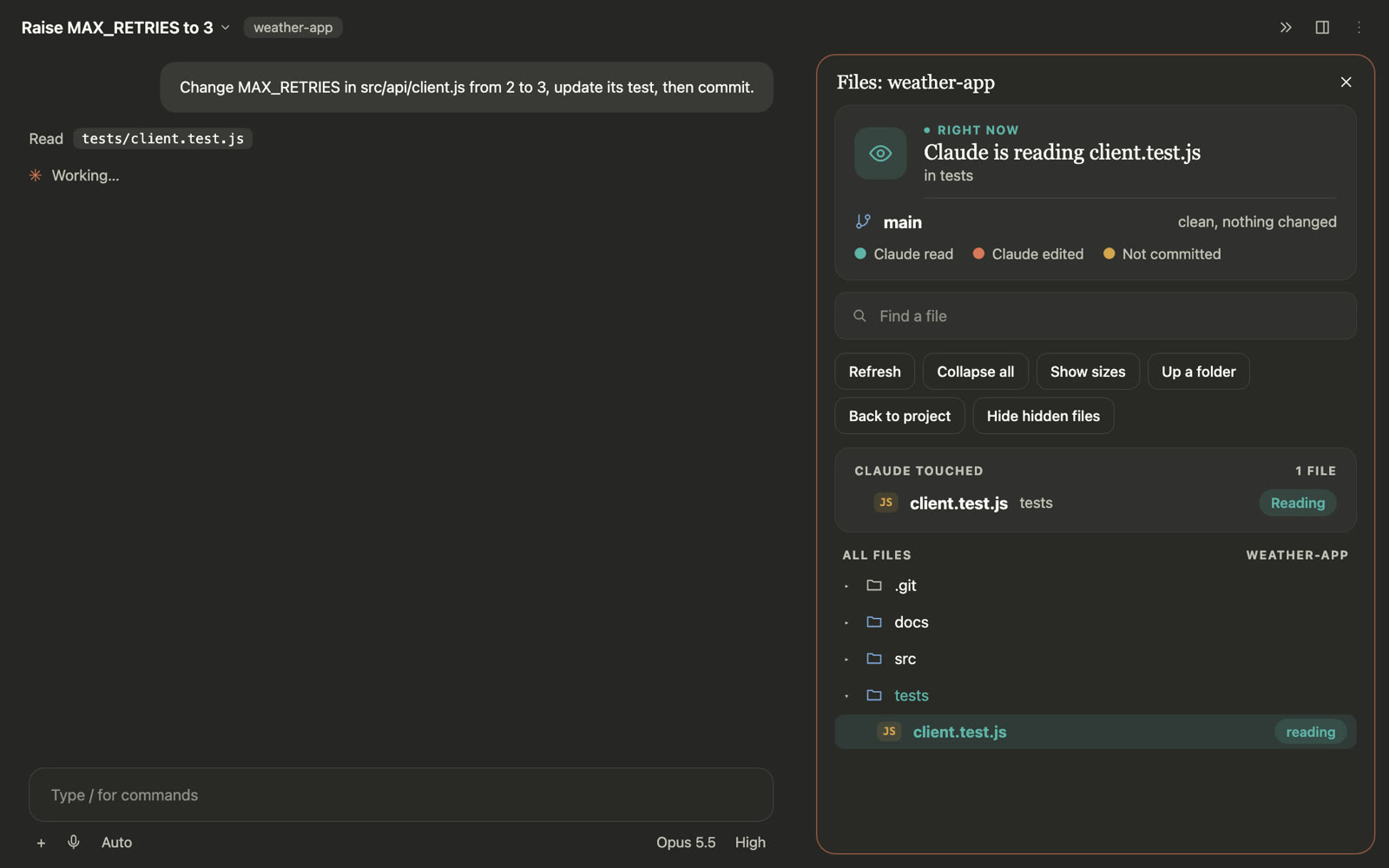
Task: Click the Claude edited legend dot
Action: click(x=978, y=253)
